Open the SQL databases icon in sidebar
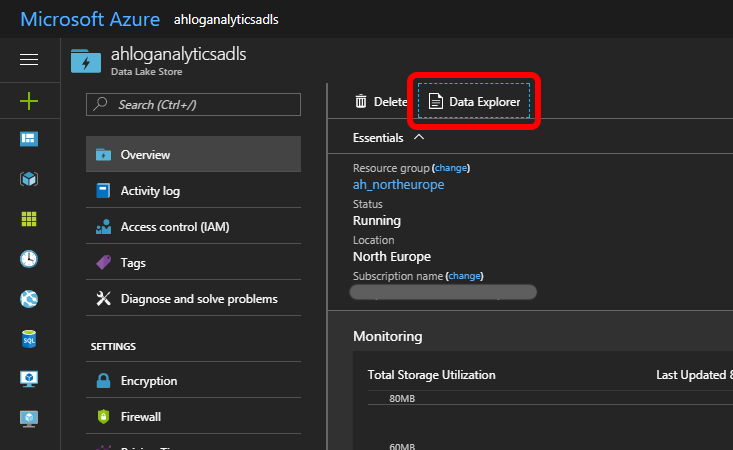 click(x=29, y=339)
